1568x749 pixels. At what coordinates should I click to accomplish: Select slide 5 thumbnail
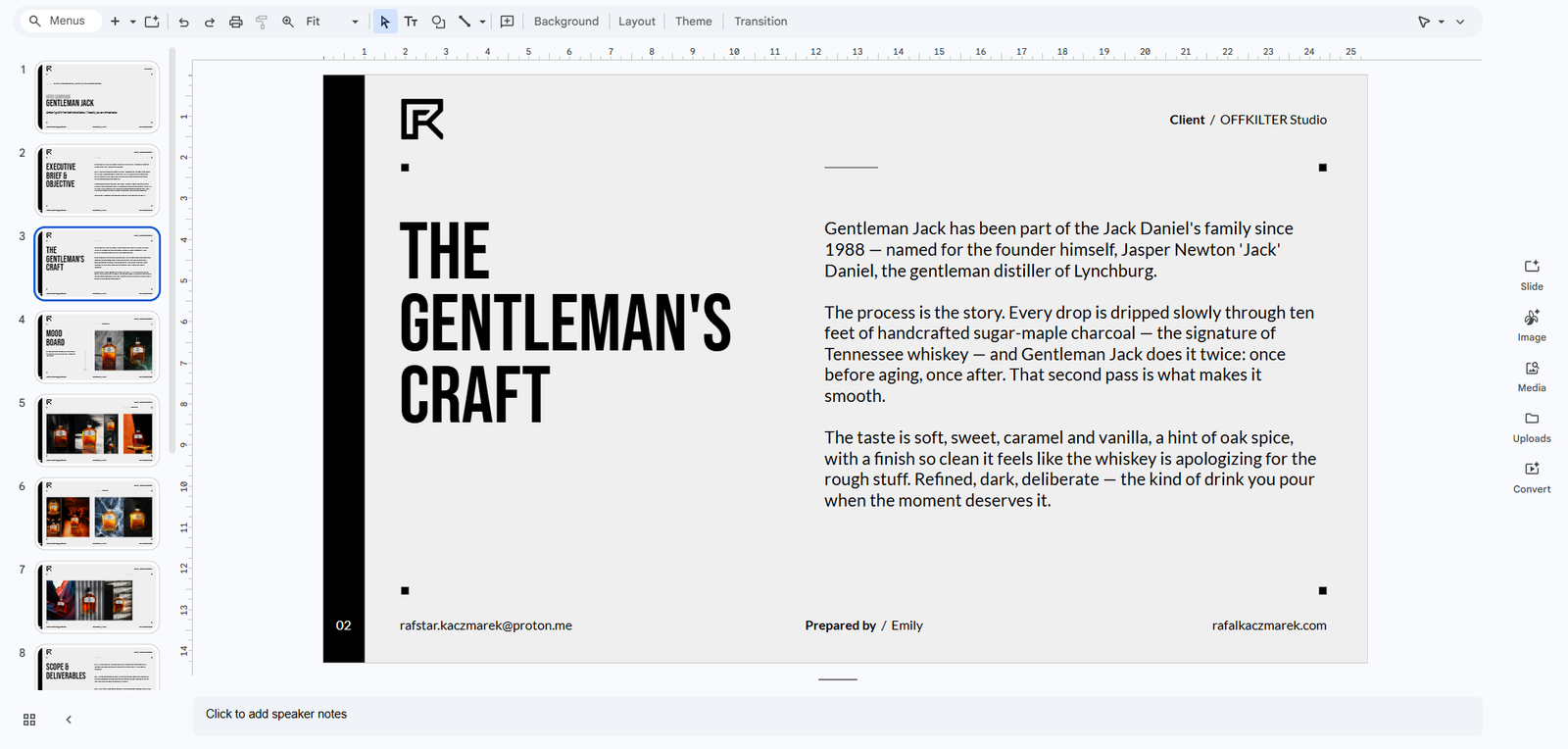click(x=97, y=430)
